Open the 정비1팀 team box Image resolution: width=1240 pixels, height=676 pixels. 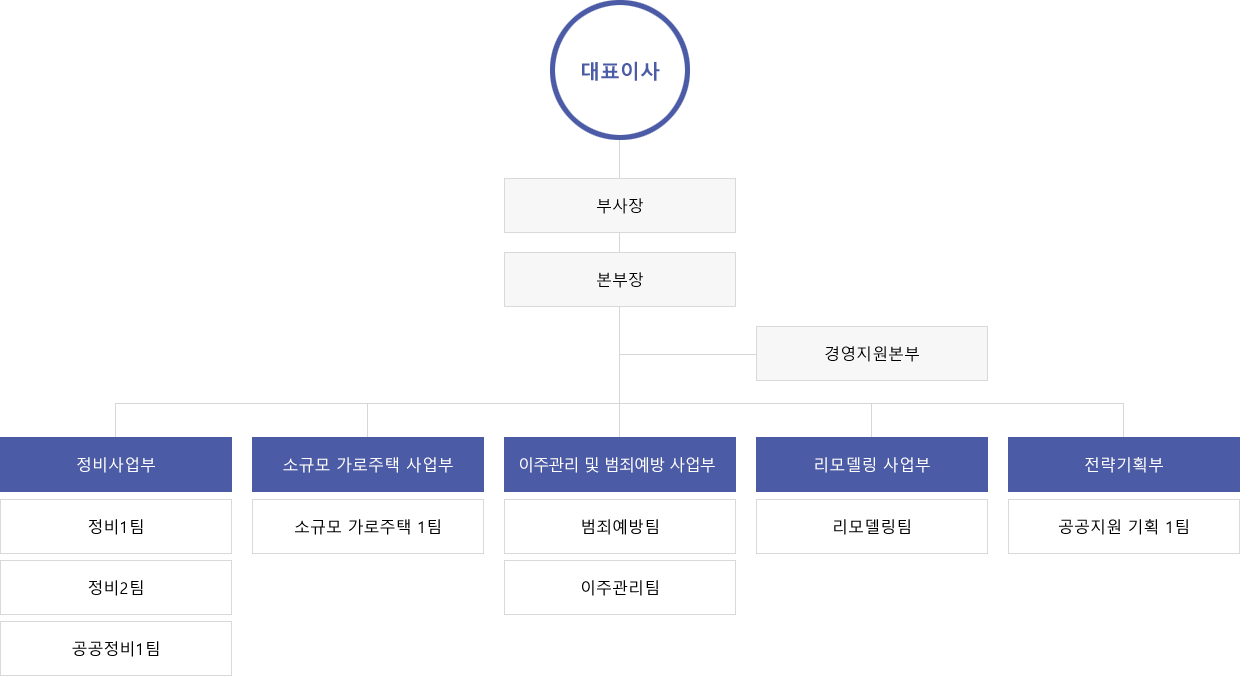116,526
